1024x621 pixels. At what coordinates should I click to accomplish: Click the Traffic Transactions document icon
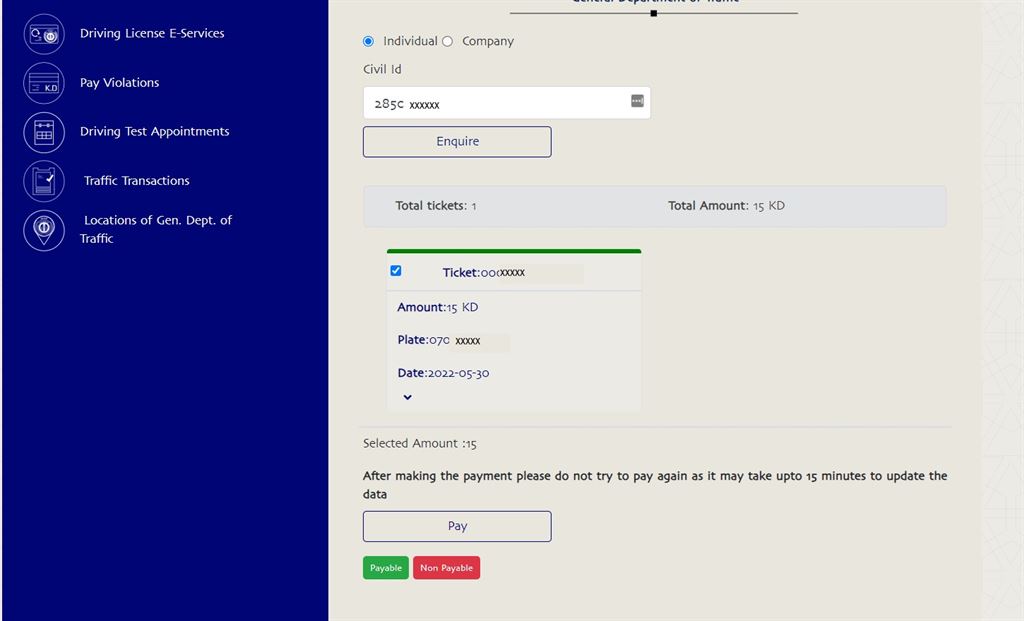pyautogui.click(x=43, y=181)
